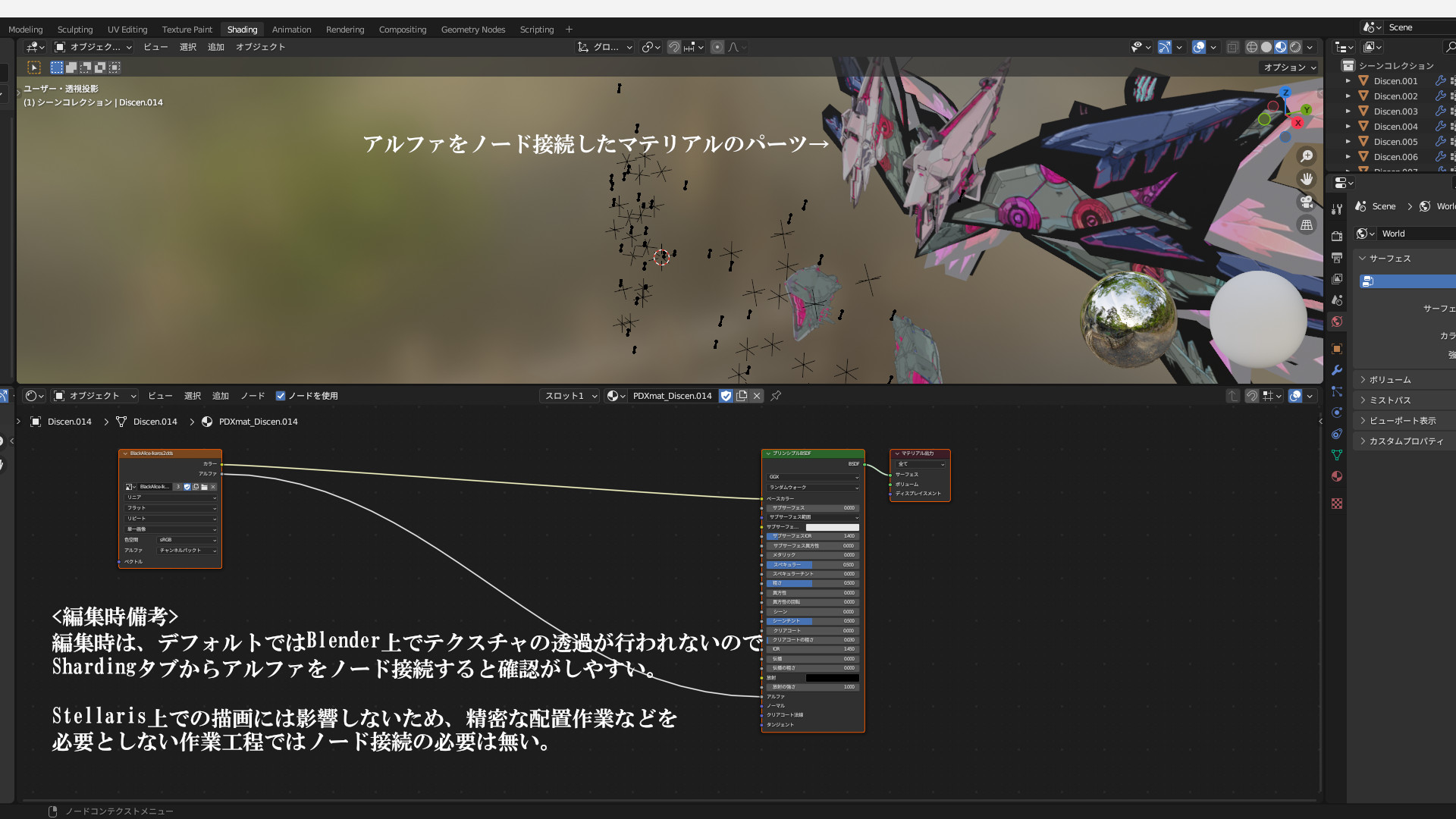Viewport: 1456px width, 819px height.
Task: Open the 'スロット1' material slot dropdown
Action: point(570,396)
